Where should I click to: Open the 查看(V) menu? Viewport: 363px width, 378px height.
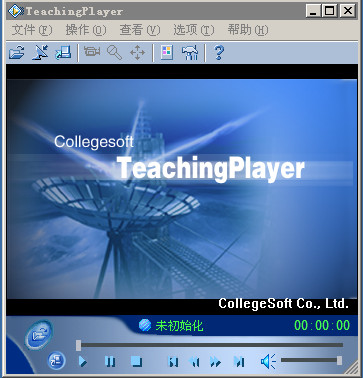140,30
